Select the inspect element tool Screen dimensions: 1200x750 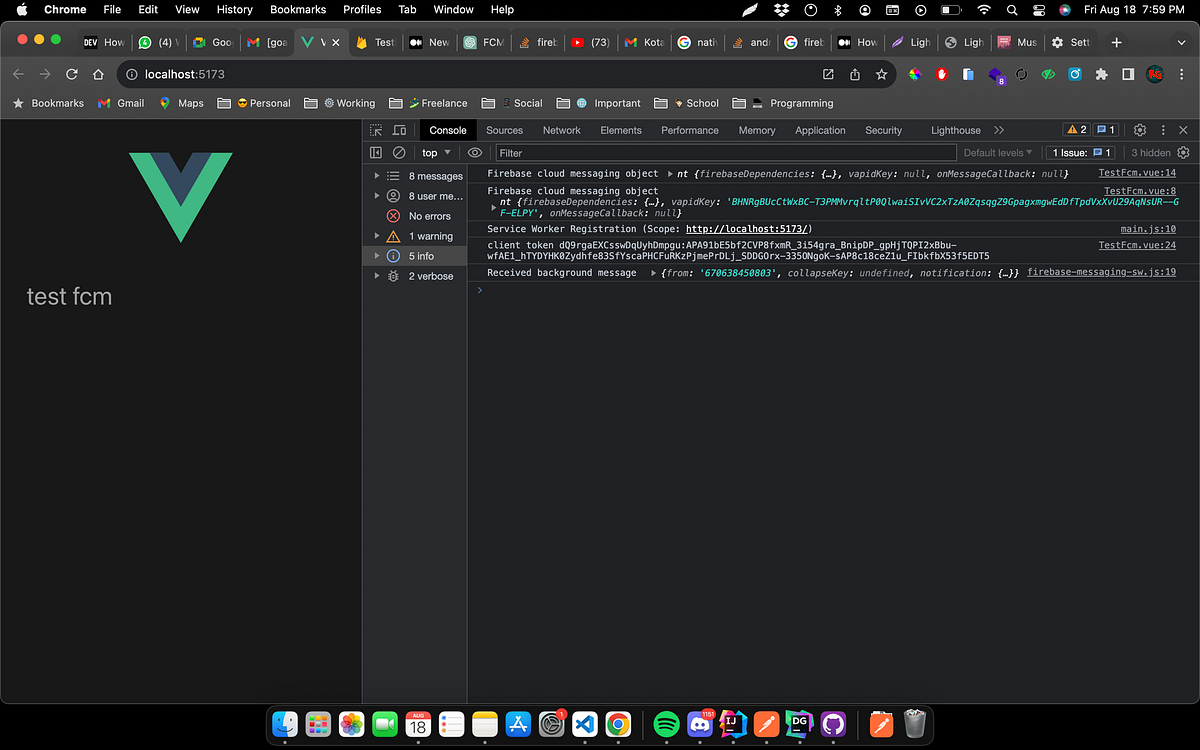[375, 130]
